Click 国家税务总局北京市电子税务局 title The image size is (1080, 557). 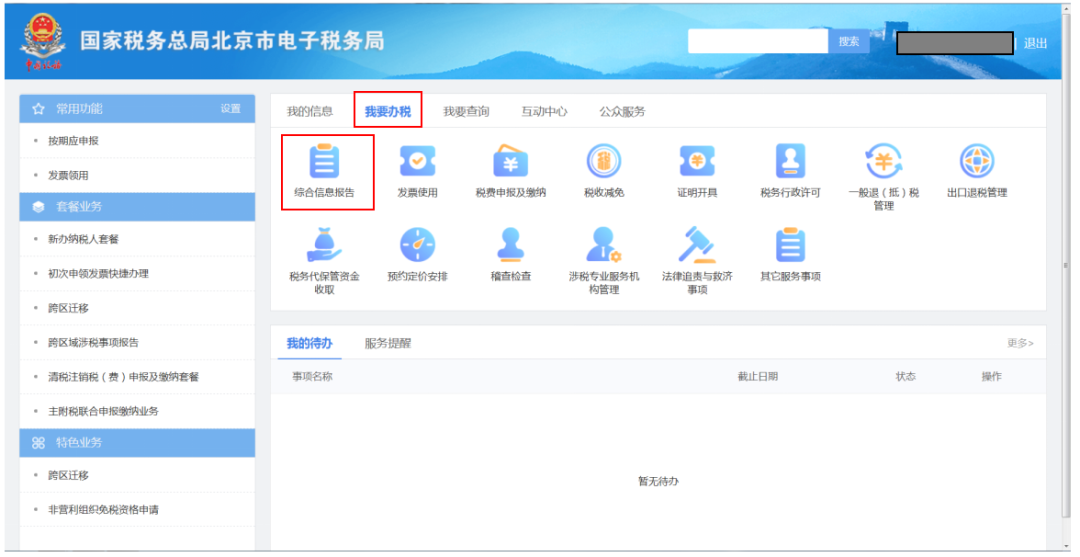click(232, 41)
